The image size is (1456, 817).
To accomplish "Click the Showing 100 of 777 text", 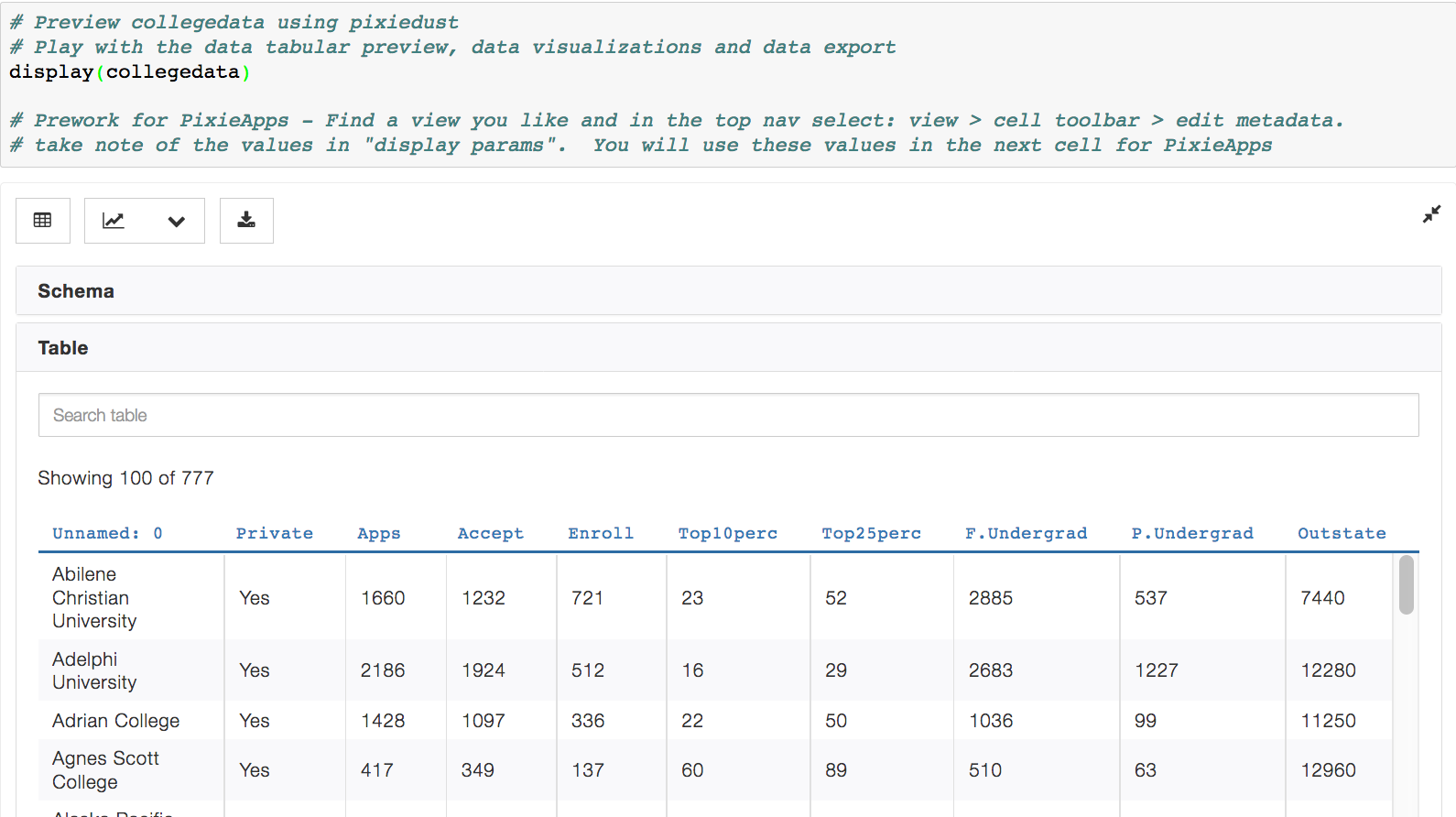I will coord(125,478).
